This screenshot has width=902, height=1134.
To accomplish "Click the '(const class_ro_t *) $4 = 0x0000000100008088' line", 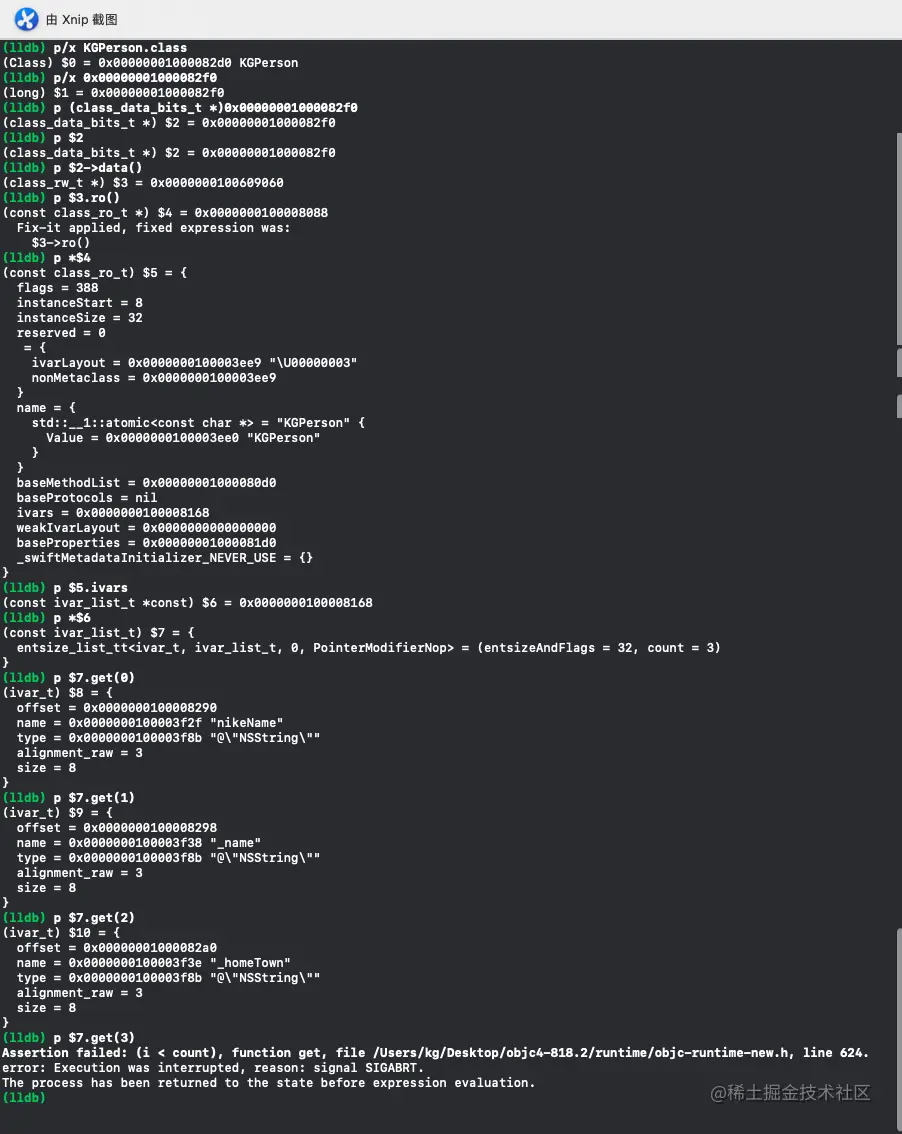I will (166, 213).
